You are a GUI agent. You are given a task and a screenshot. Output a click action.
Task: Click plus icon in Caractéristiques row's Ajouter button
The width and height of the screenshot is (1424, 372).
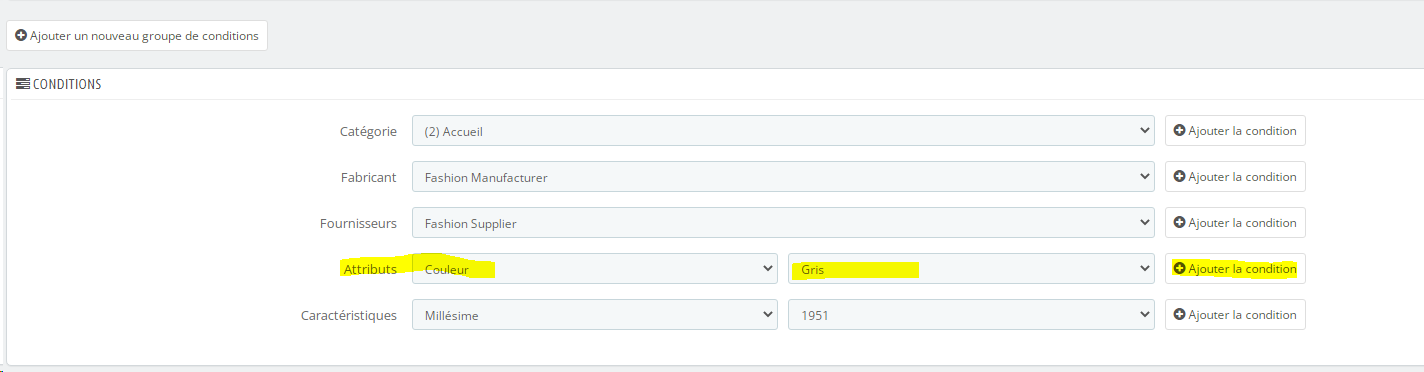coord(1179,315)
